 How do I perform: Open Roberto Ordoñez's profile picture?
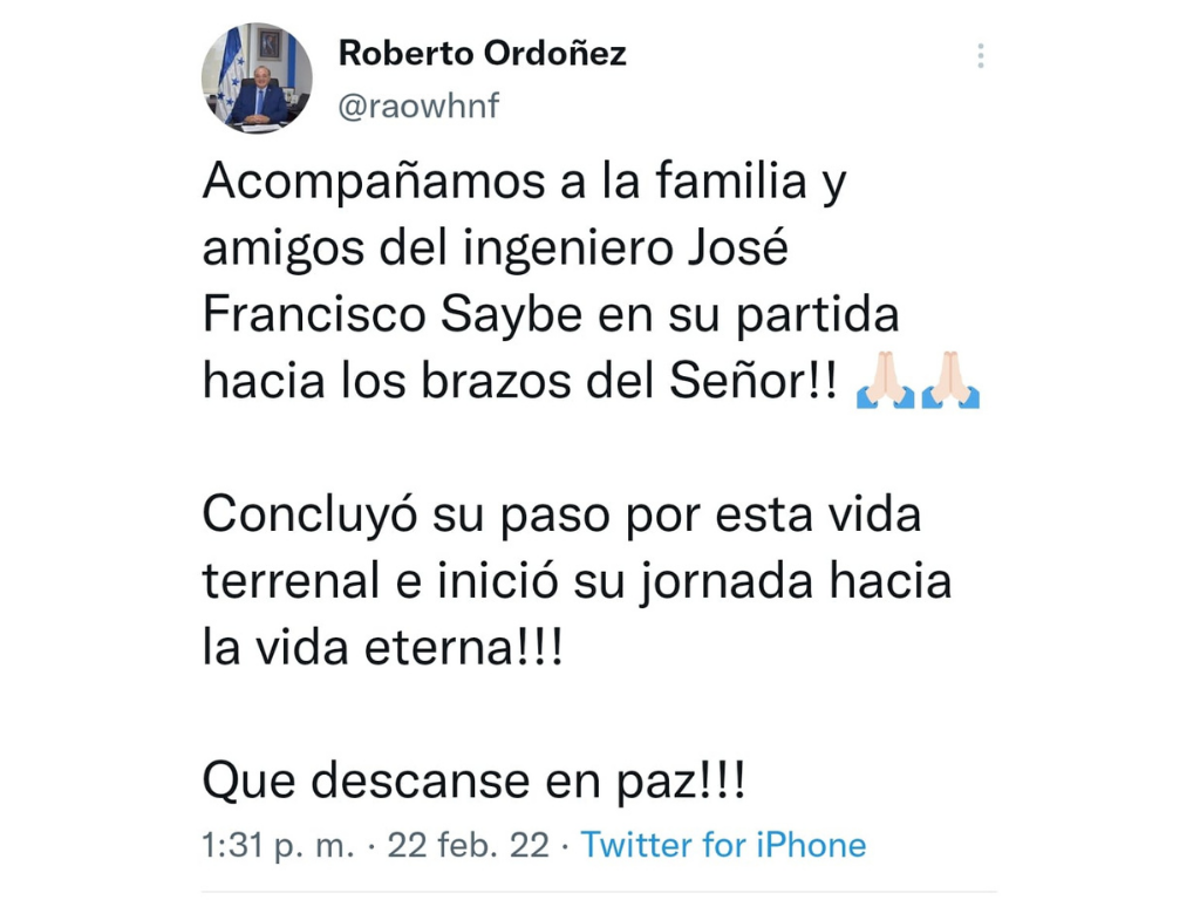click(257, 78)
